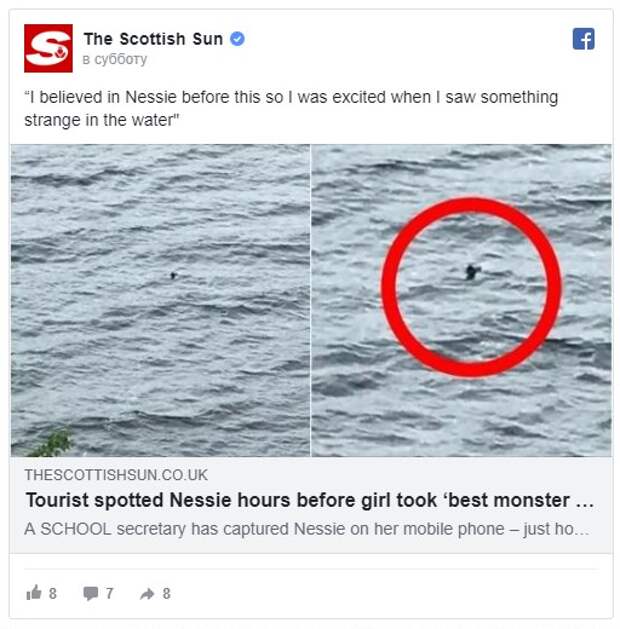This screenshot has width=620, height=629.
Task: Click the blue verified badge checkmark
Action: tap(237, 39)
